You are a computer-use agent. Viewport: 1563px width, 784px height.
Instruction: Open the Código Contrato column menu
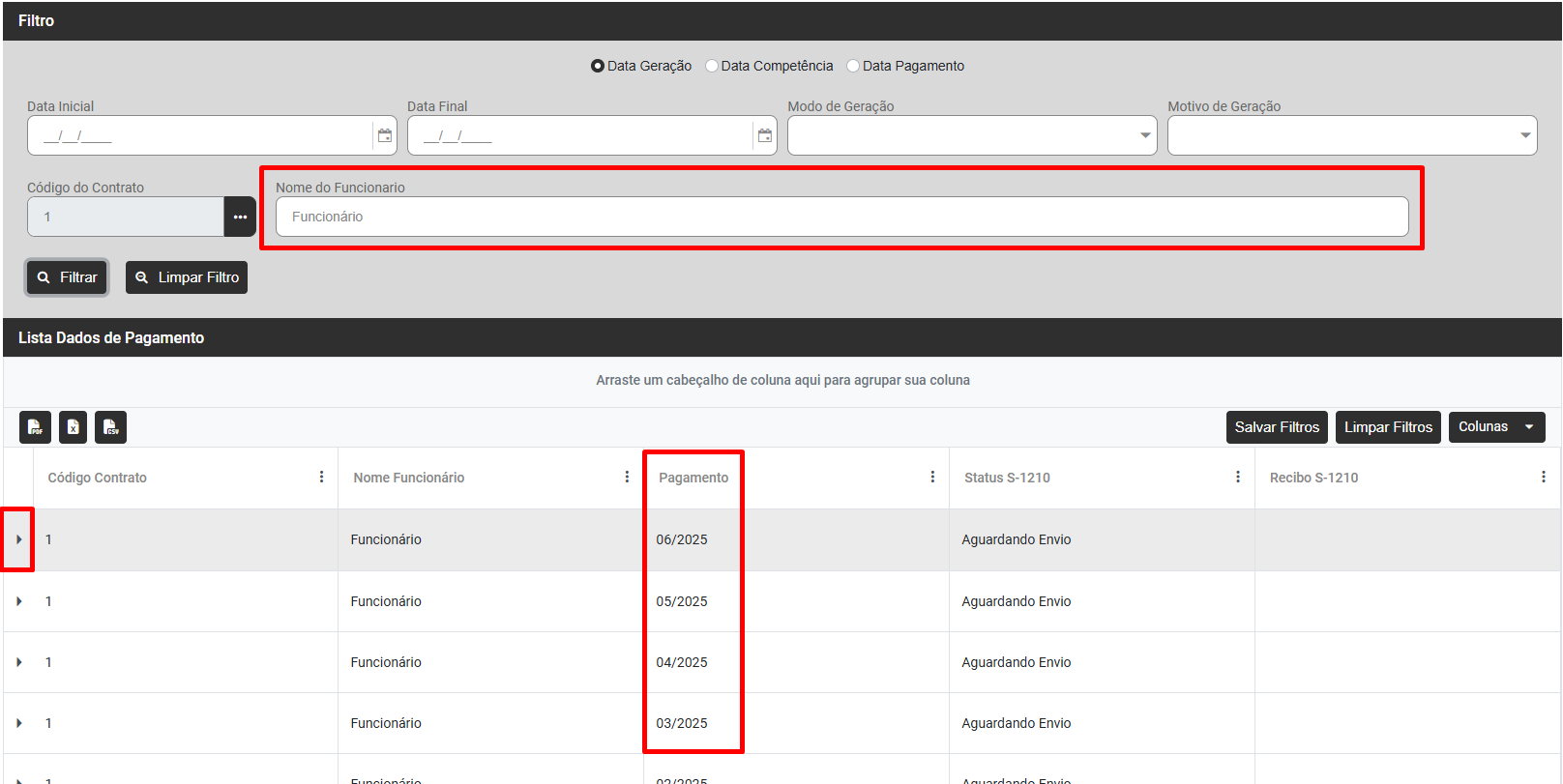(x=321, y=477)
